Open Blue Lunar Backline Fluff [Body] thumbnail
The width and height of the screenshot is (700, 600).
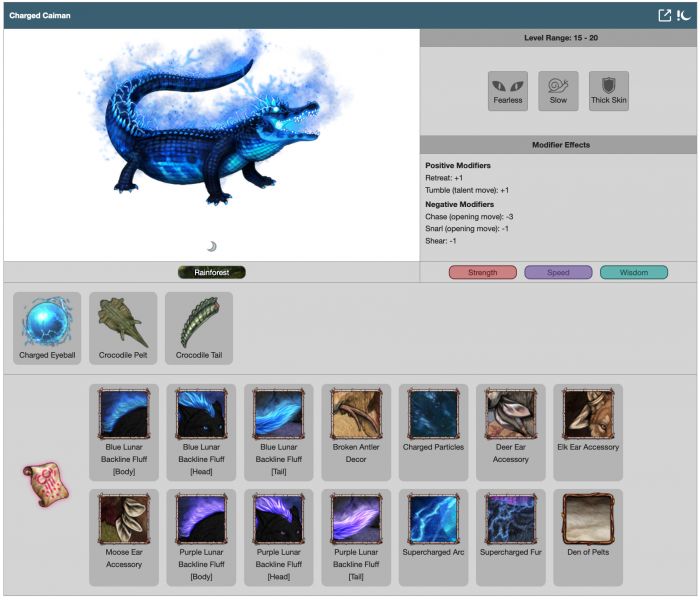pos(124,414)
